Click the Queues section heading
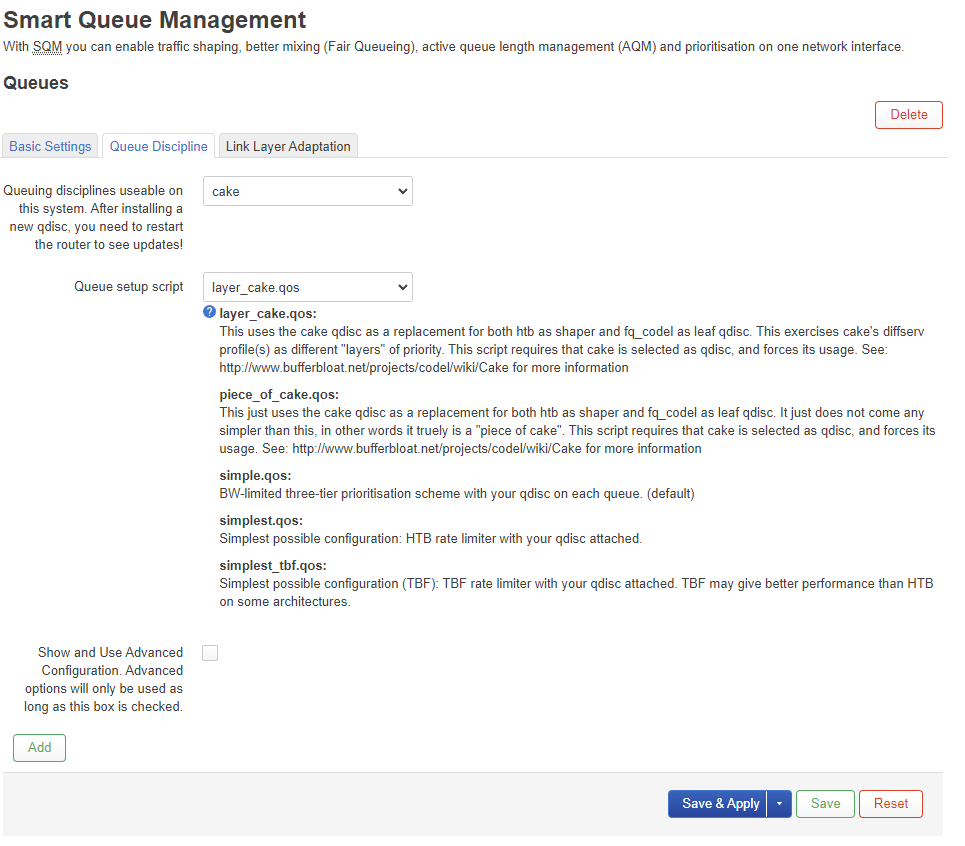The image size is (965, 846). [36, 83]
